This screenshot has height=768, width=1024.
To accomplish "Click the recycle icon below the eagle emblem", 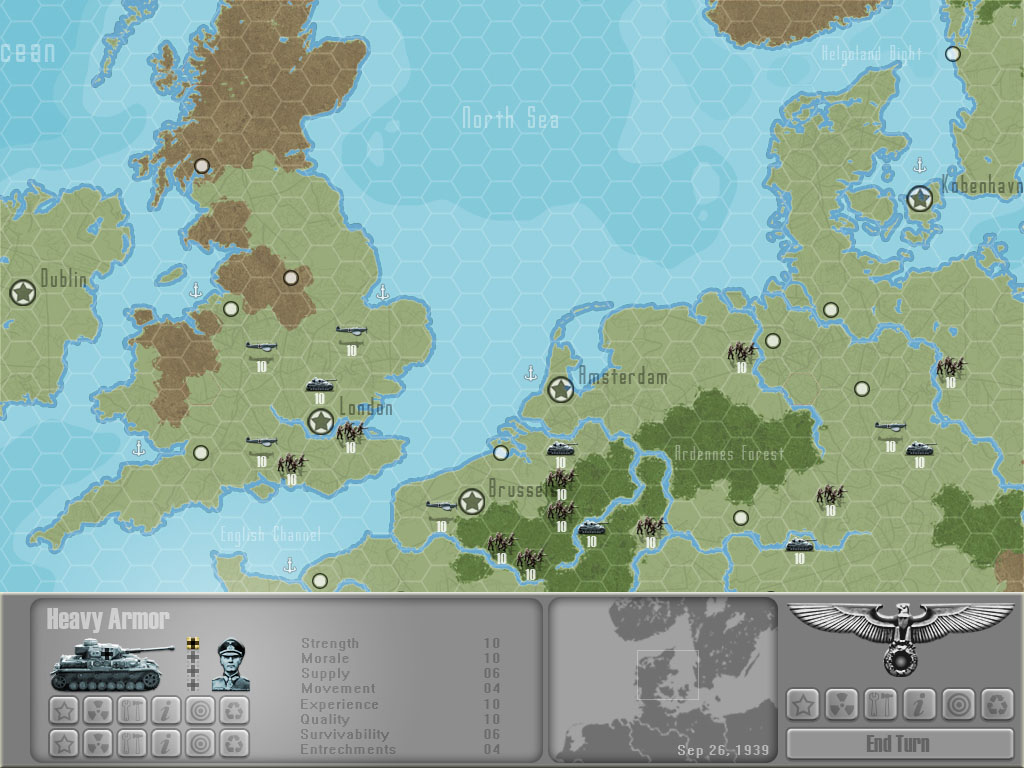I will (997, 704).
